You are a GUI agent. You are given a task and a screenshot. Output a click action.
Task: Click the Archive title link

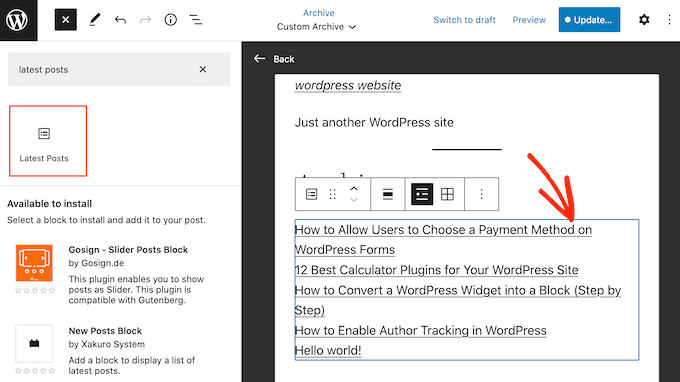tap(318, 13)
